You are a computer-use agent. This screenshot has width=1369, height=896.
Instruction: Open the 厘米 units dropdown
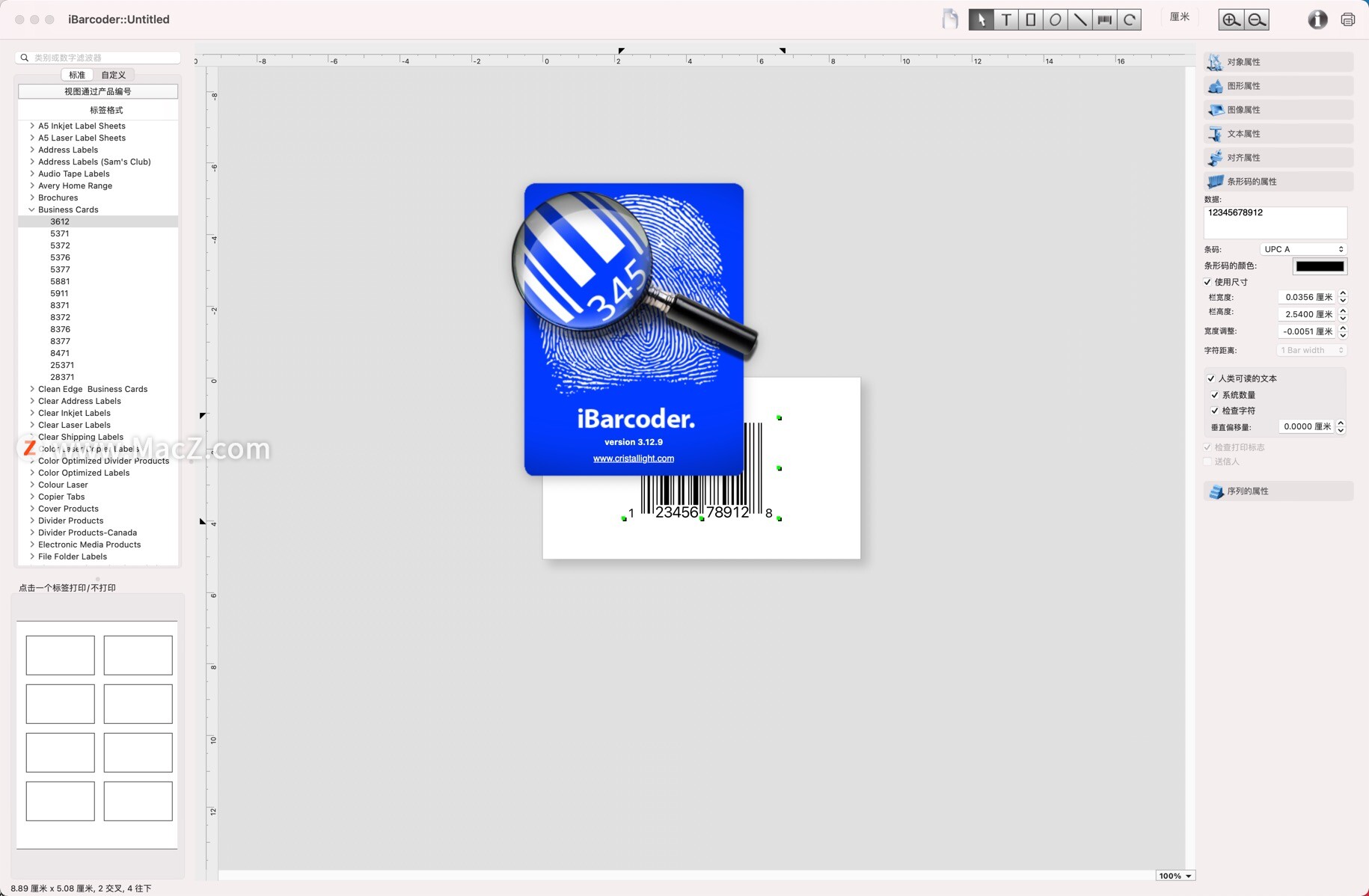tap(1180, 17)
